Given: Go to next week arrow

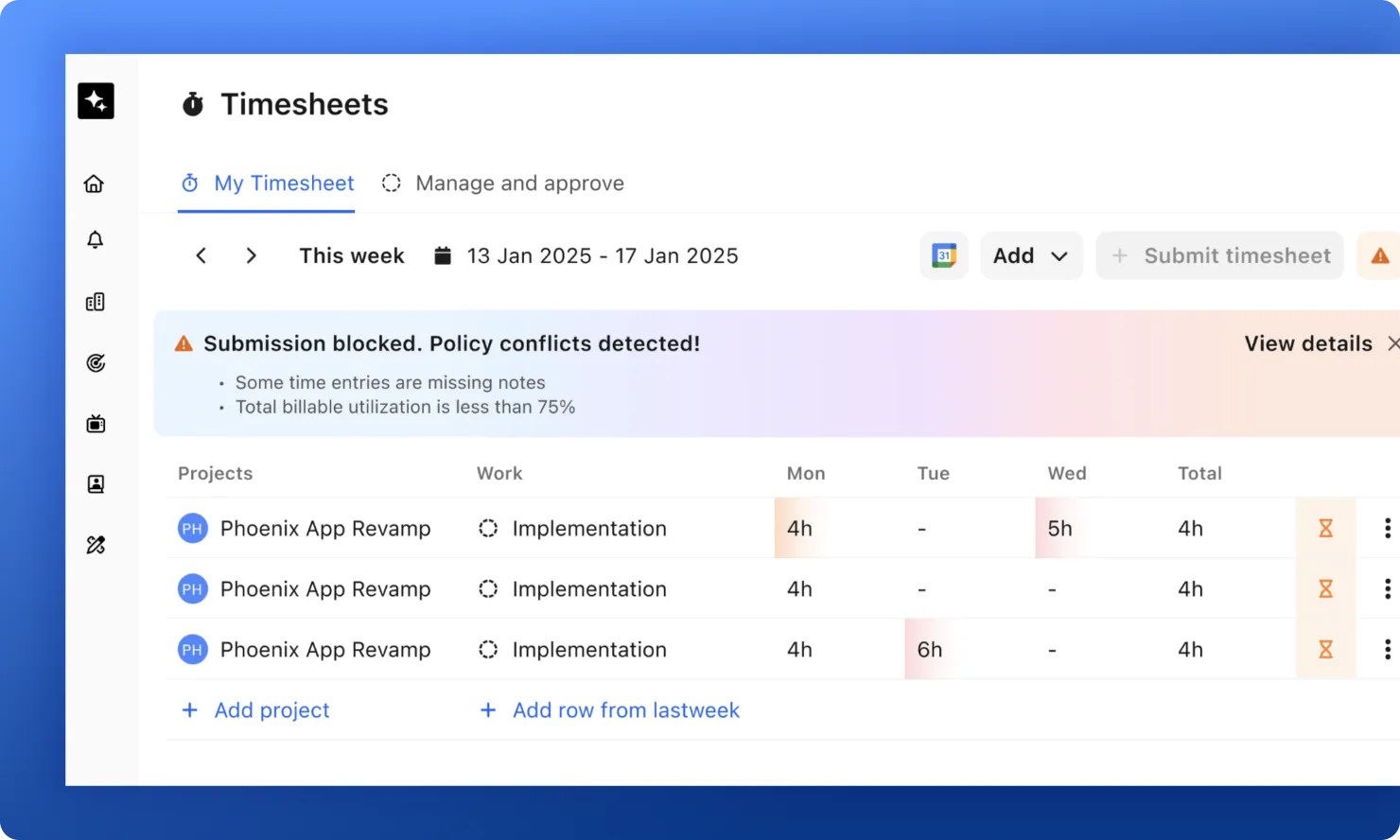Looking at the screenshot, I should coord(251,255).
